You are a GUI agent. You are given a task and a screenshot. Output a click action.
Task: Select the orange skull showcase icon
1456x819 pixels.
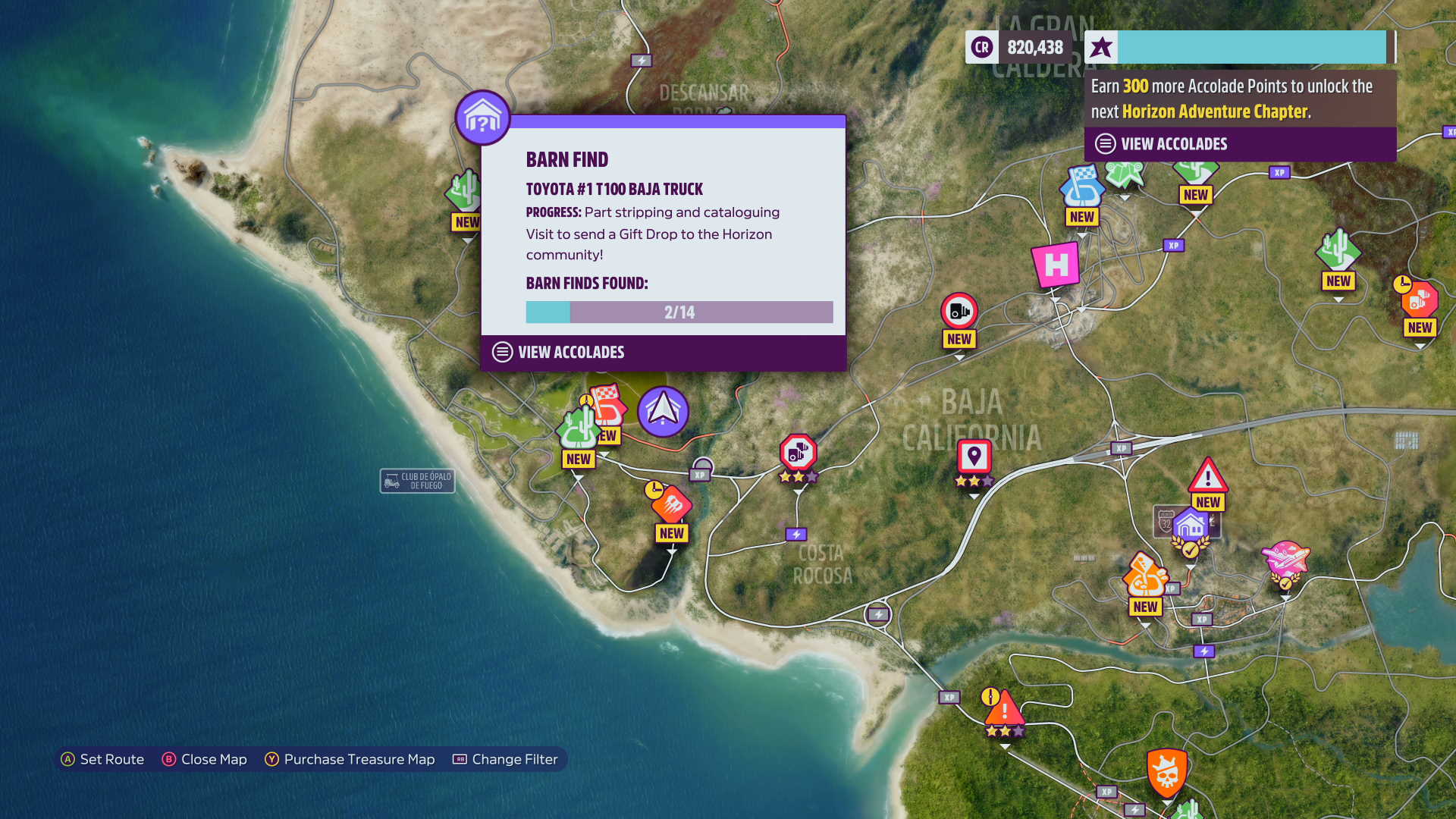pyautogui.click(x=1166, y=772)
